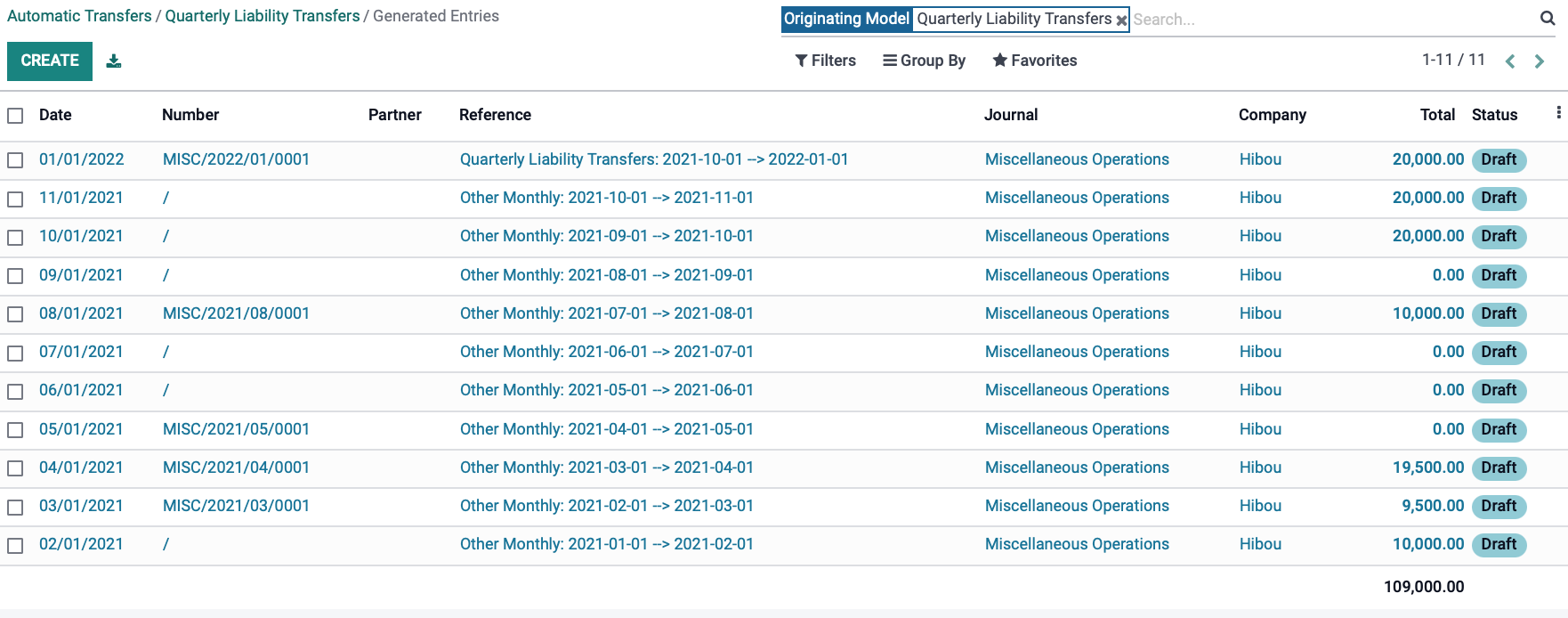Sort by the Reference column header
Screen dimensions: 1568x618
495,115
